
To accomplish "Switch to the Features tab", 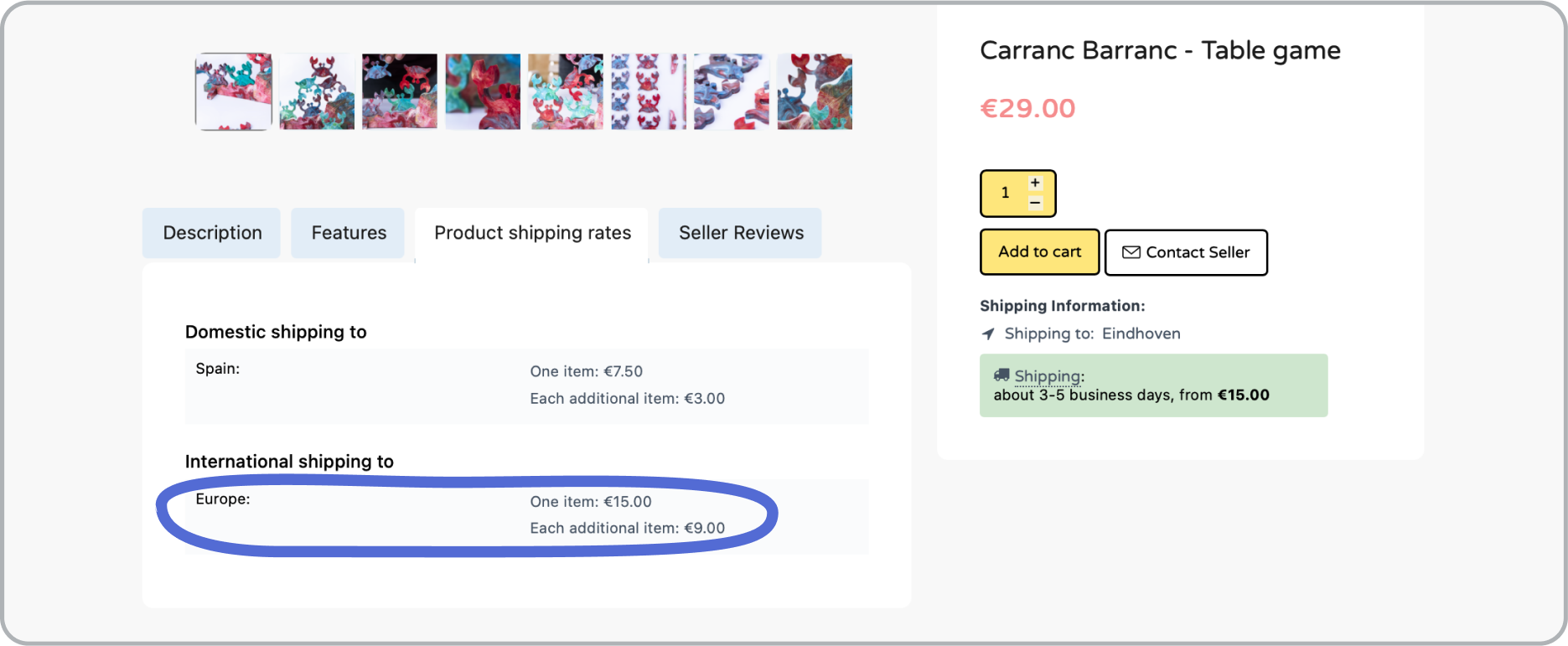I will click(349, 233).
